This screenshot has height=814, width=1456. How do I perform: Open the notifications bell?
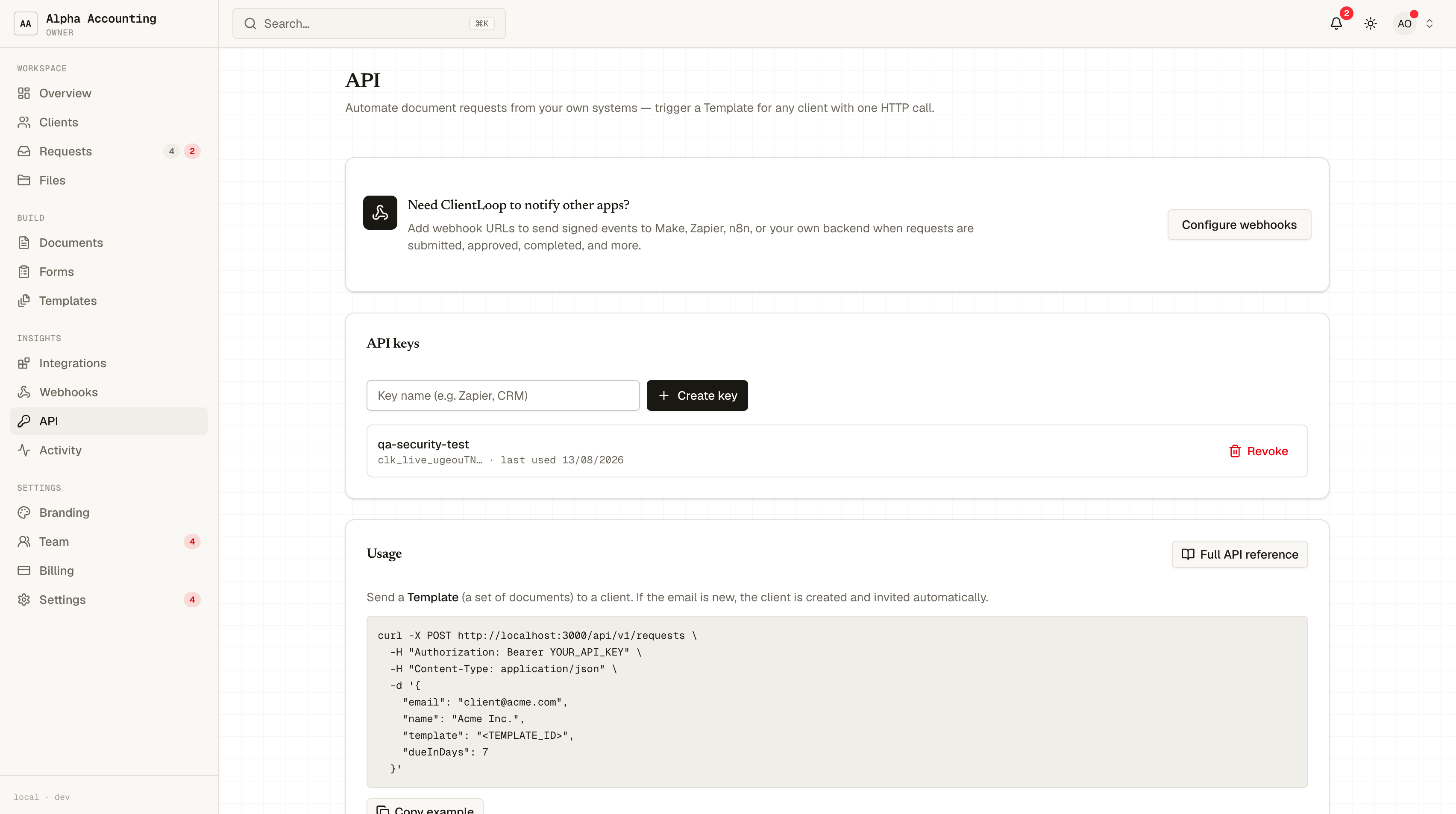pos(1336,24)
